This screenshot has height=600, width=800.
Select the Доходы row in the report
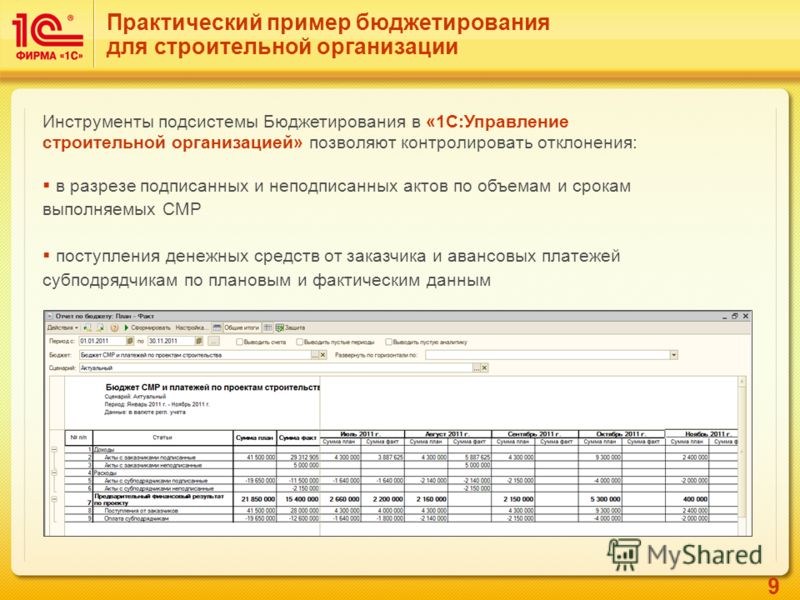(401, 449)
